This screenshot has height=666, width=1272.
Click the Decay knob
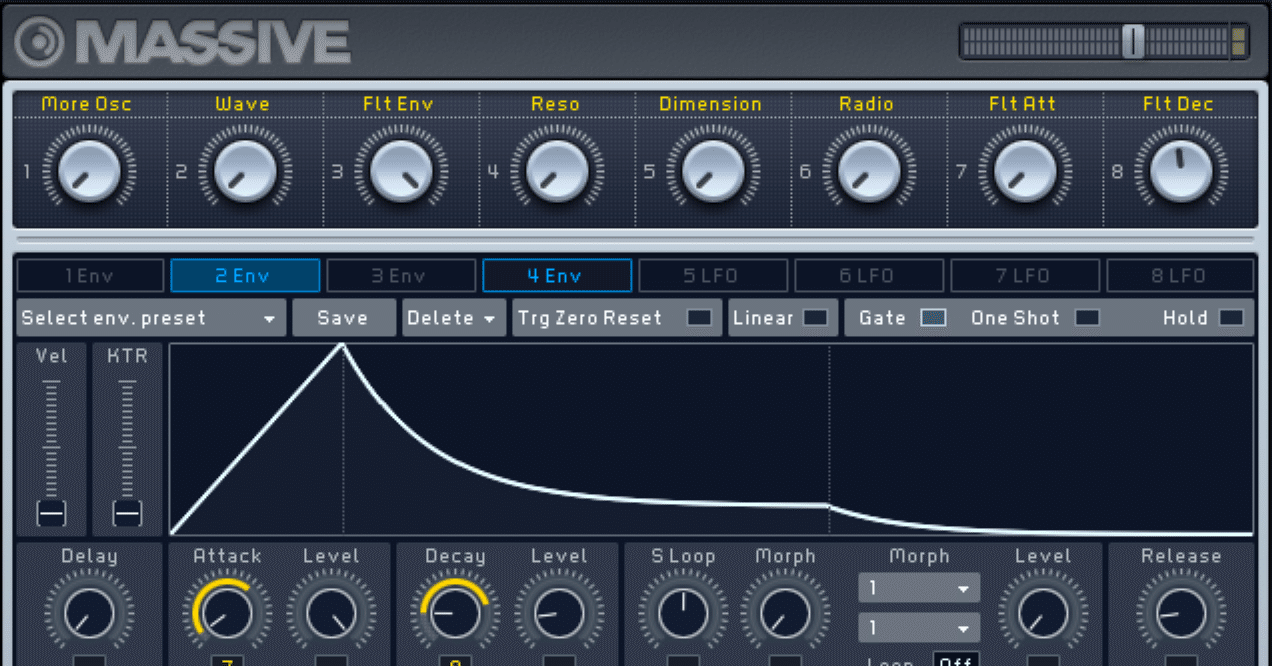point(455,613)
